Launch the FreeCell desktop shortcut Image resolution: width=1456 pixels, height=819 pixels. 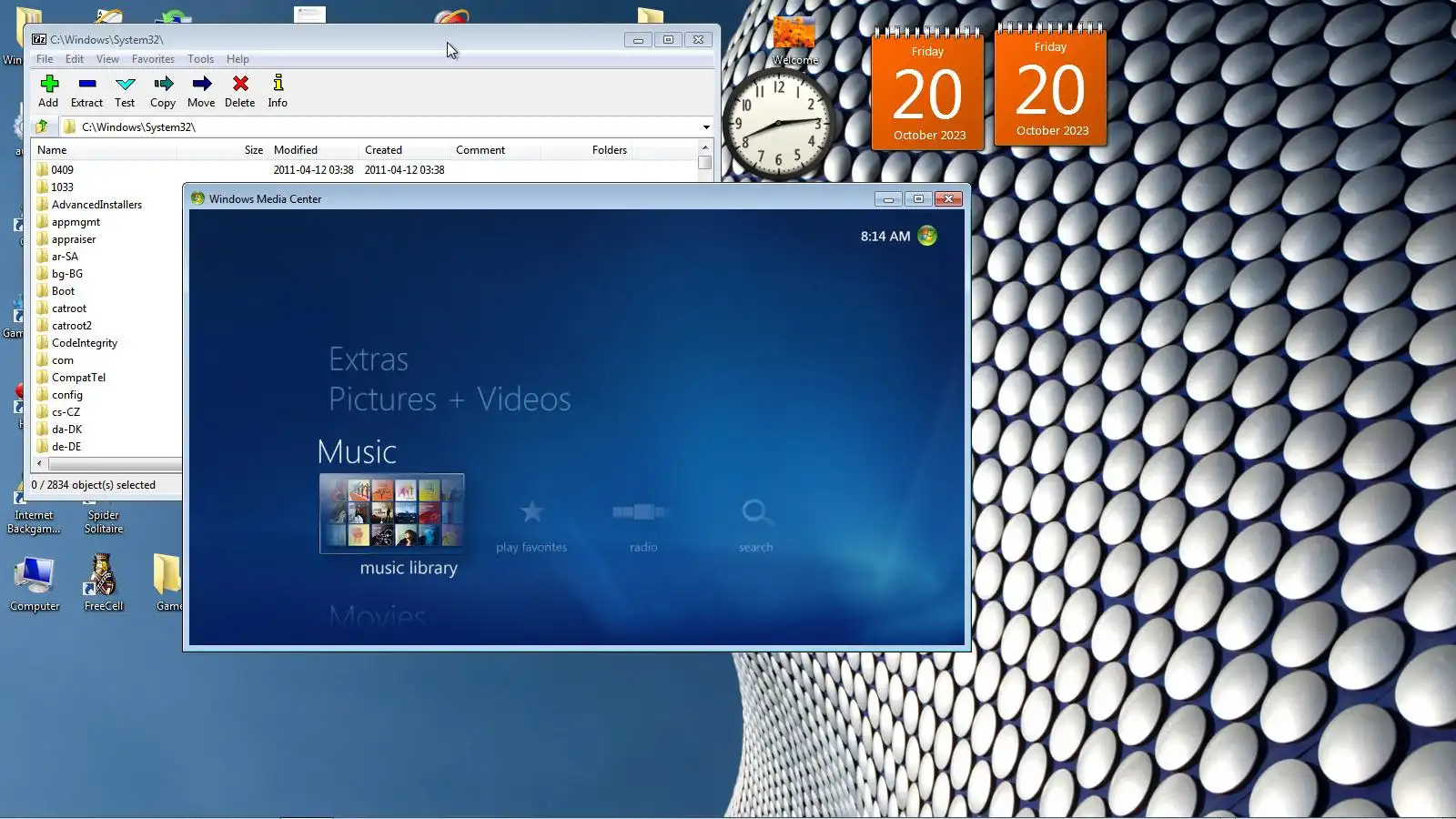click(x=103, y=583)
